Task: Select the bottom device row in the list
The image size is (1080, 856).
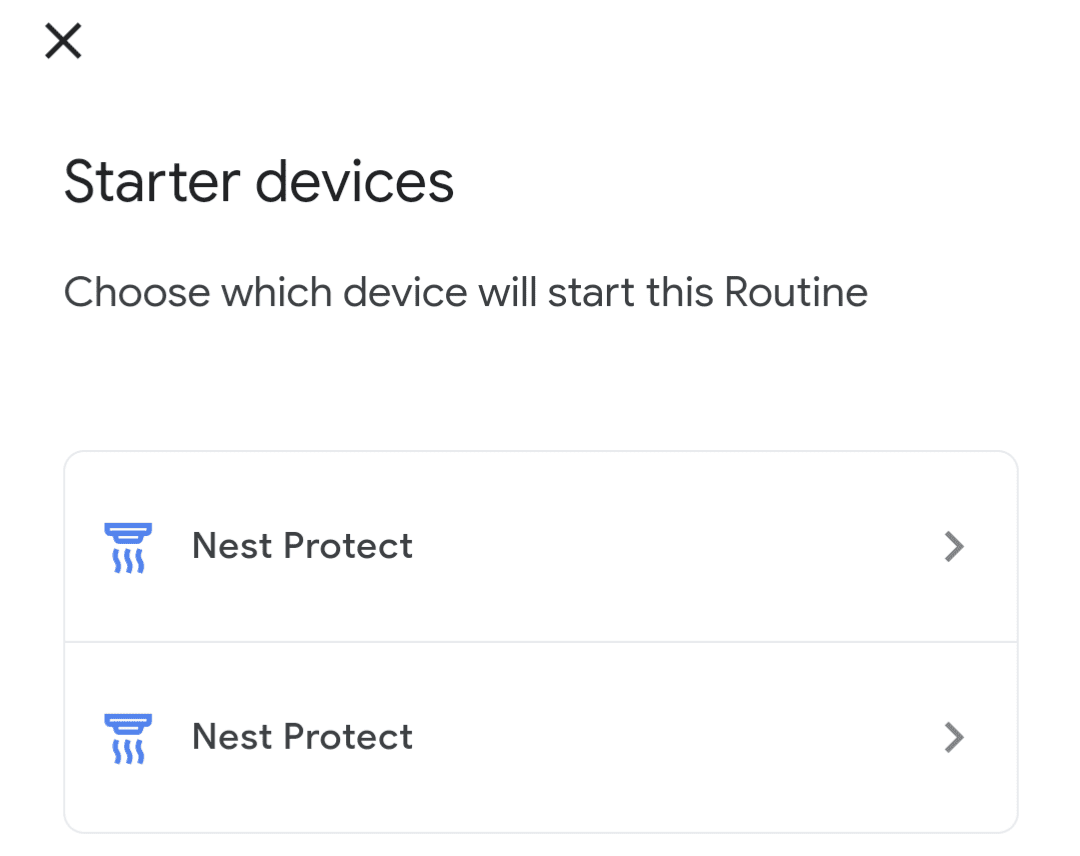Action: click(540, 737)
